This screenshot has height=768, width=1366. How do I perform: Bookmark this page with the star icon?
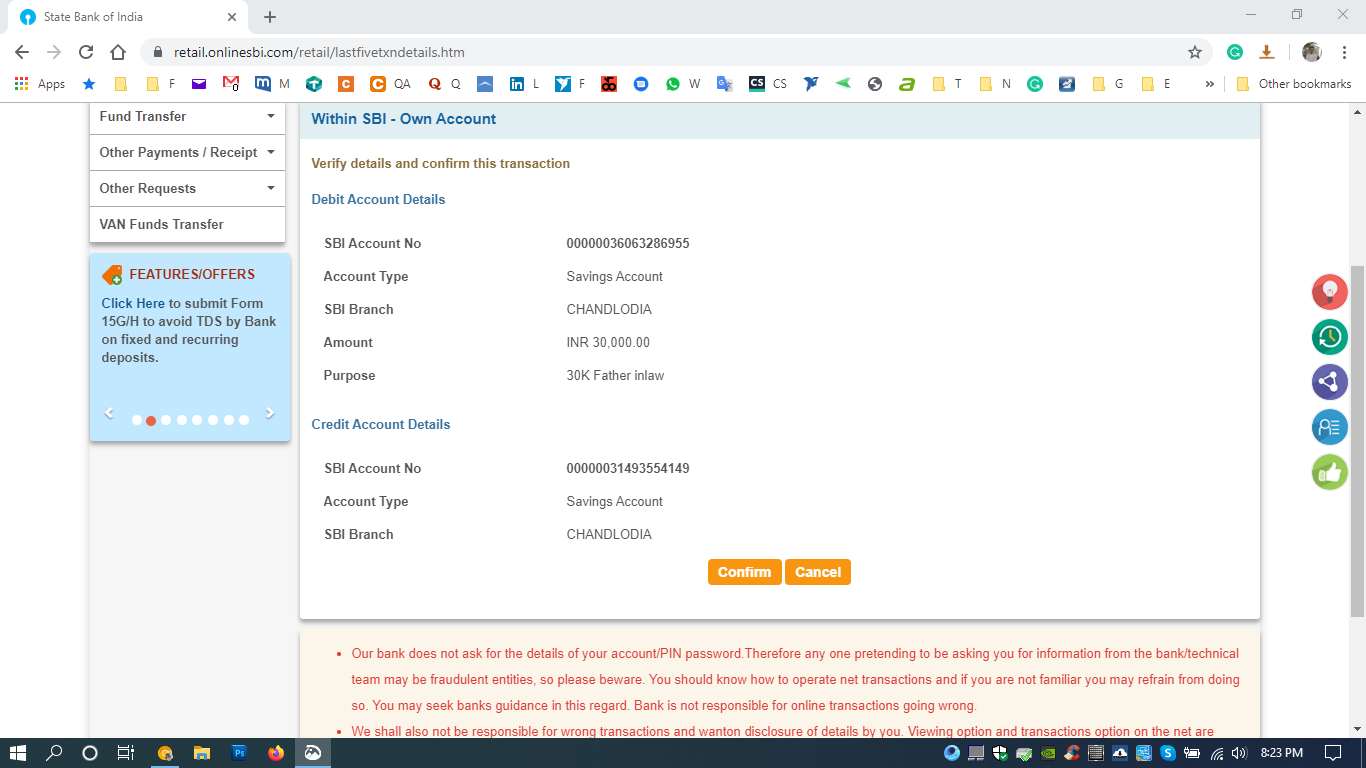1194,52
